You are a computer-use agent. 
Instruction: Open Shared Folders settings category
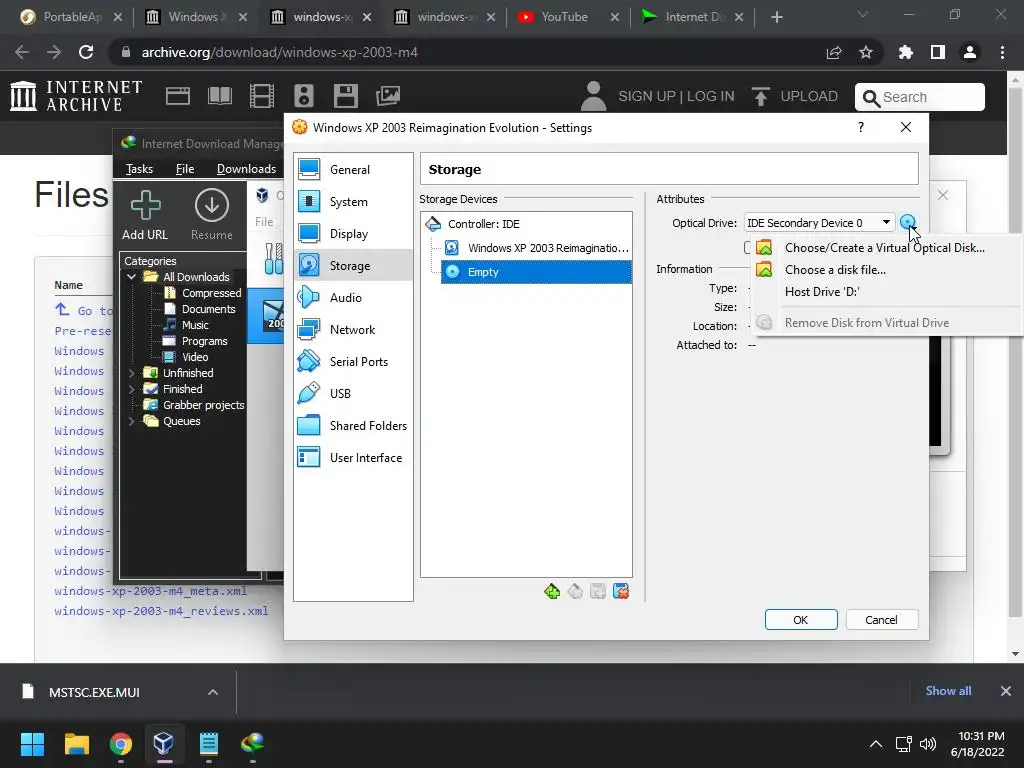pyautogui.click(x=353, y=426)
